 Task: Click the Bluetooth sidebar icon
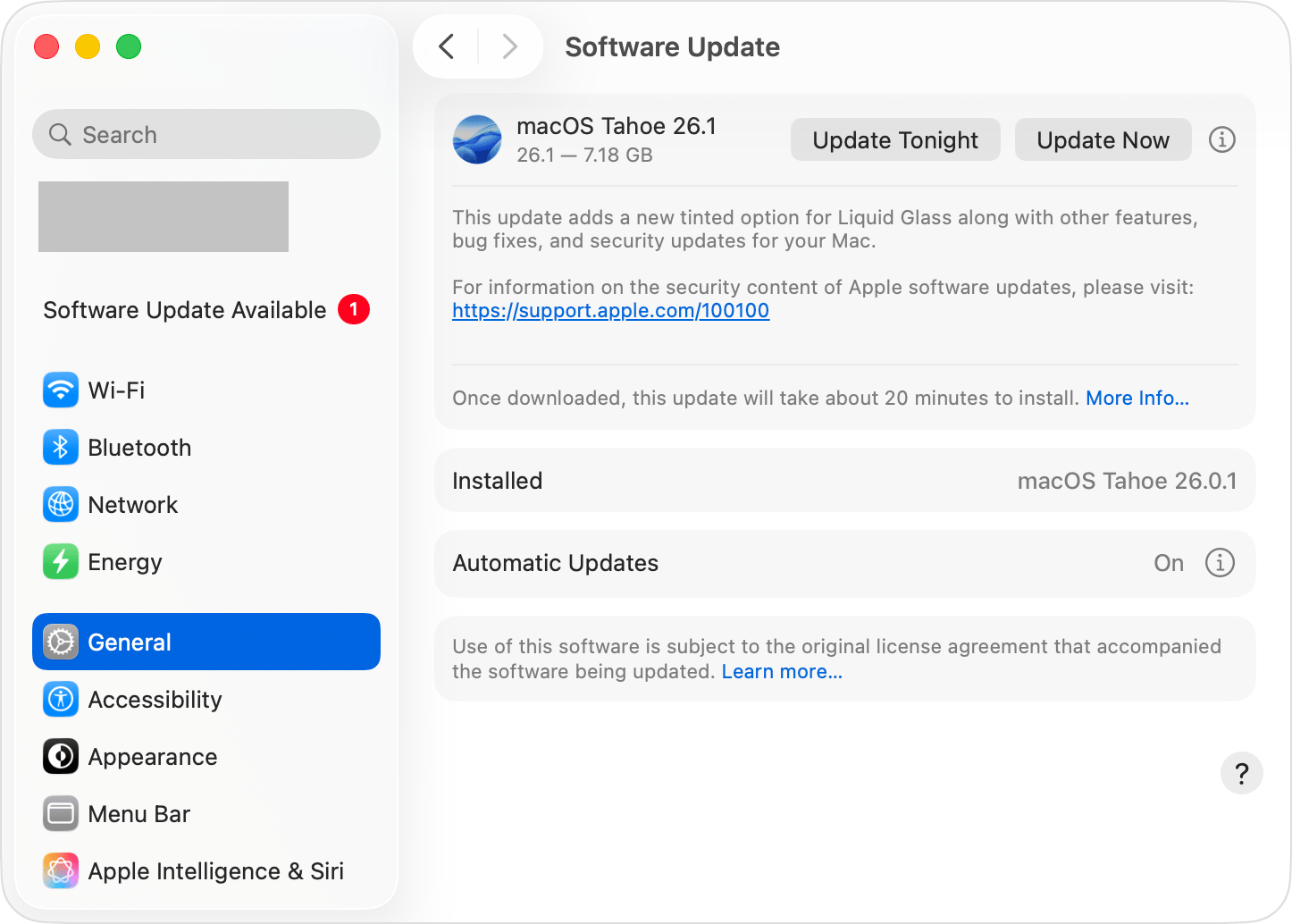61,448
